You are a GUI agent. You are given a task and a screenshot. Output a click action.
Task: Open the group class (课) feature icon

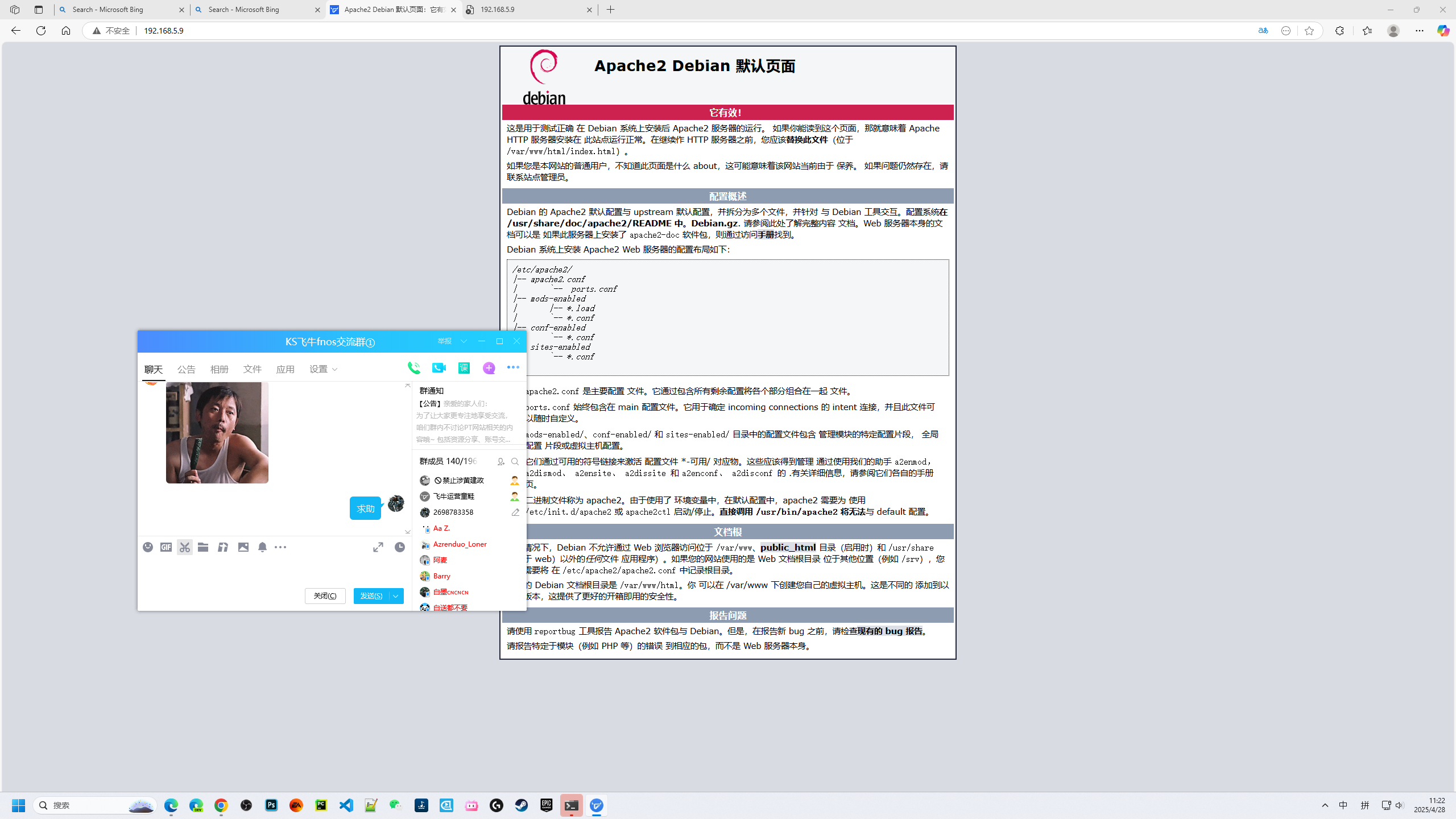click(464, 368)
